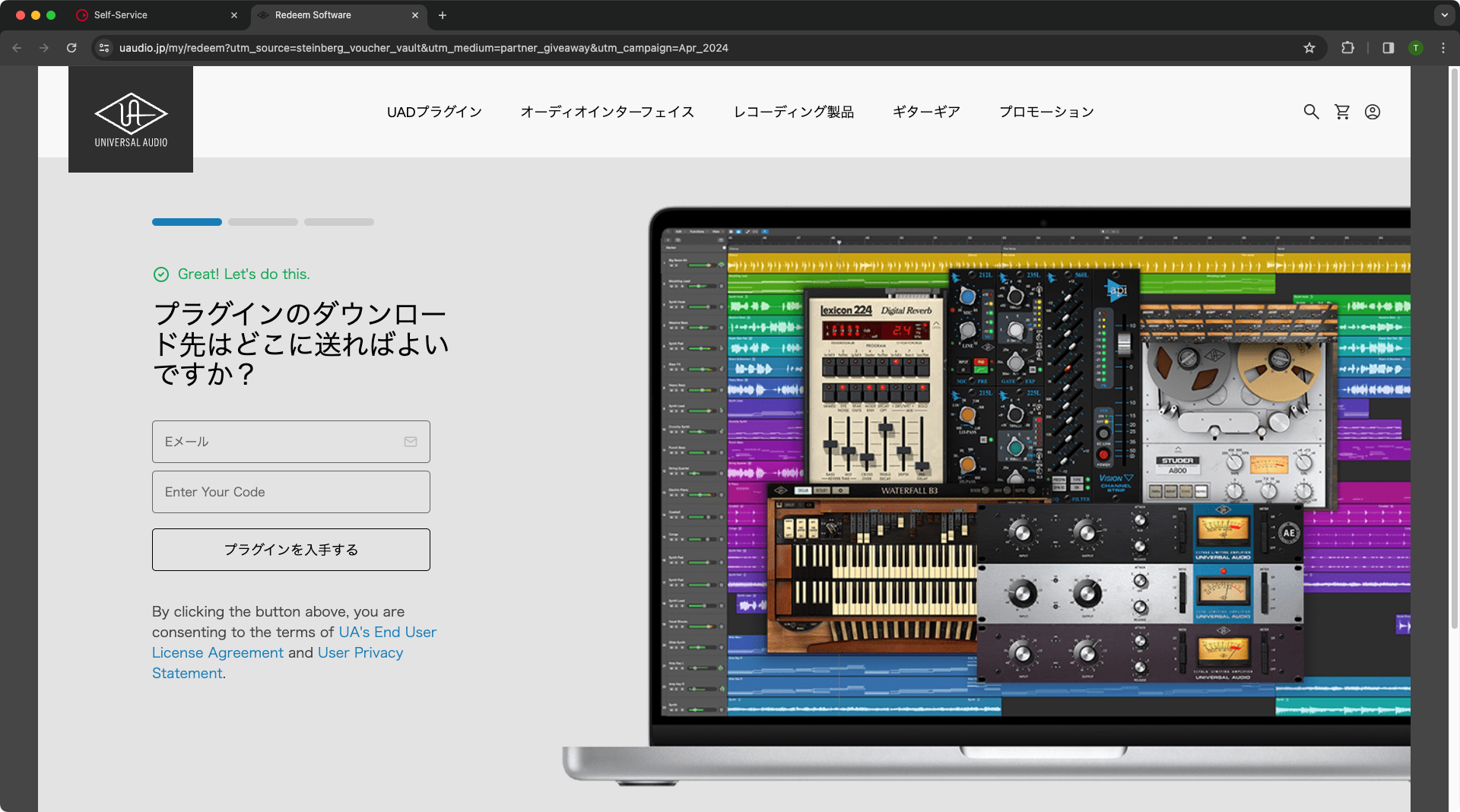1460x812 pixels.
Task: Click the Eメール input field
Action: (x=291, y=442)
